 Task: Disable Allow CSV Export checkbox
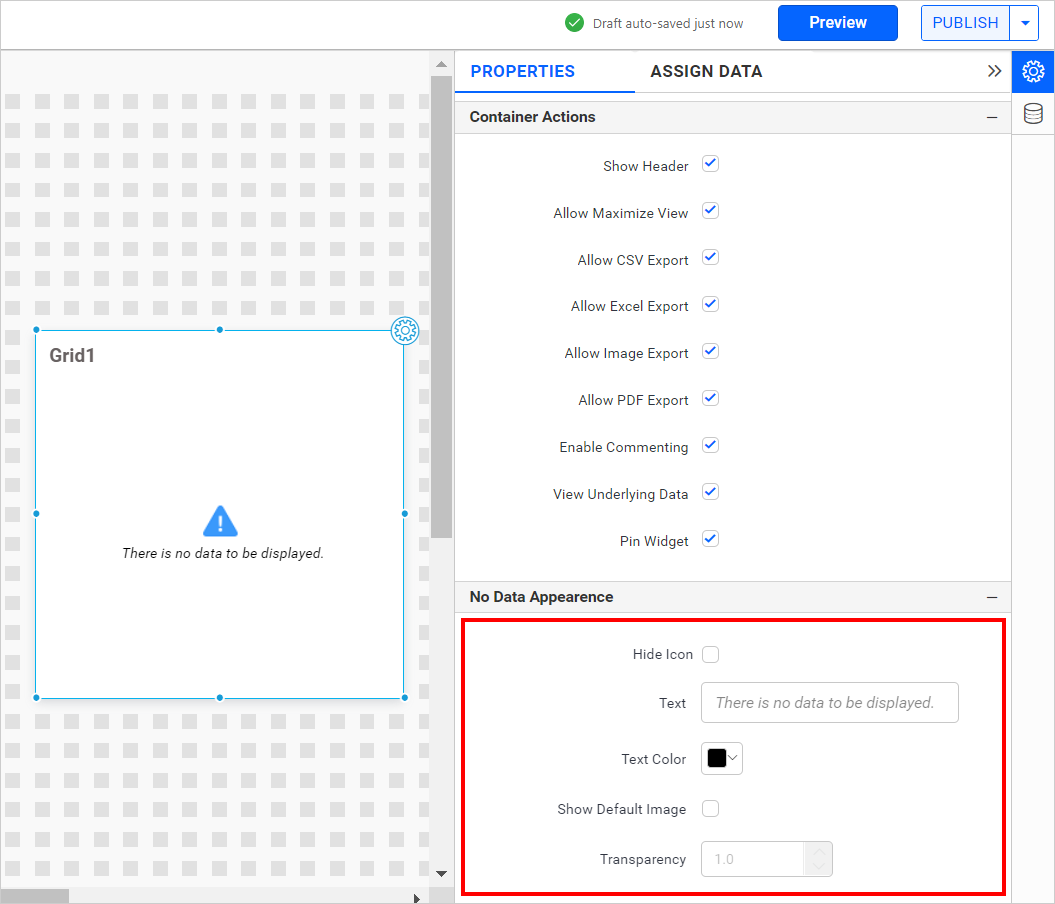point(710,258)
